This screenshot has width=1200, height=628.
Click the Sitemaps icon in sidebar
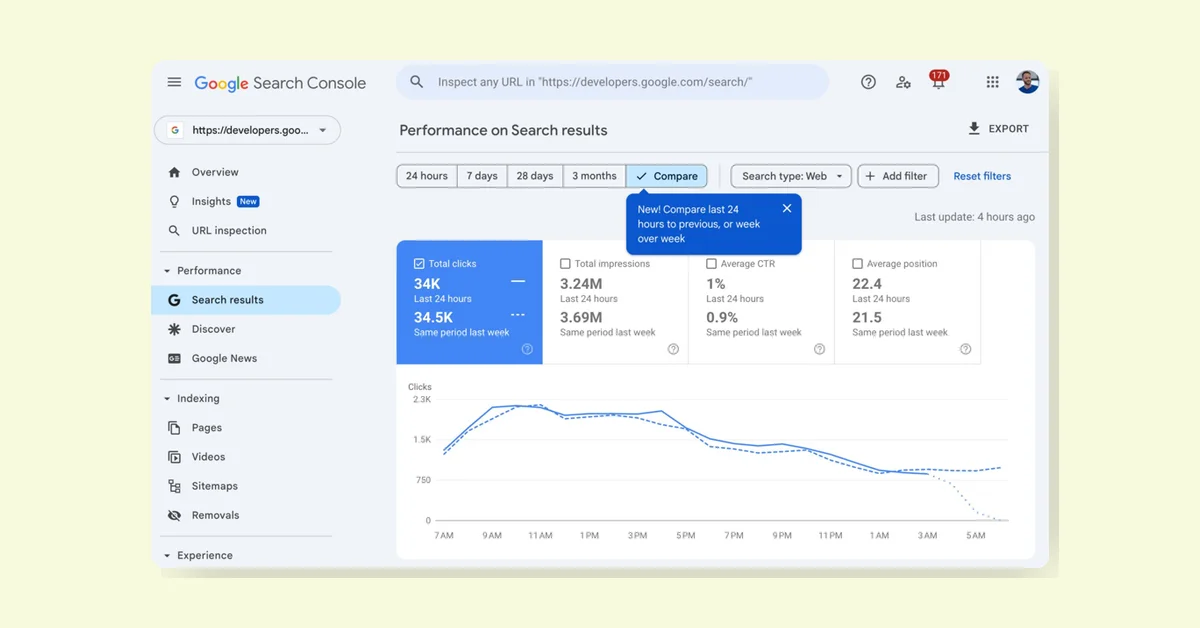click(x=174, y=486)
